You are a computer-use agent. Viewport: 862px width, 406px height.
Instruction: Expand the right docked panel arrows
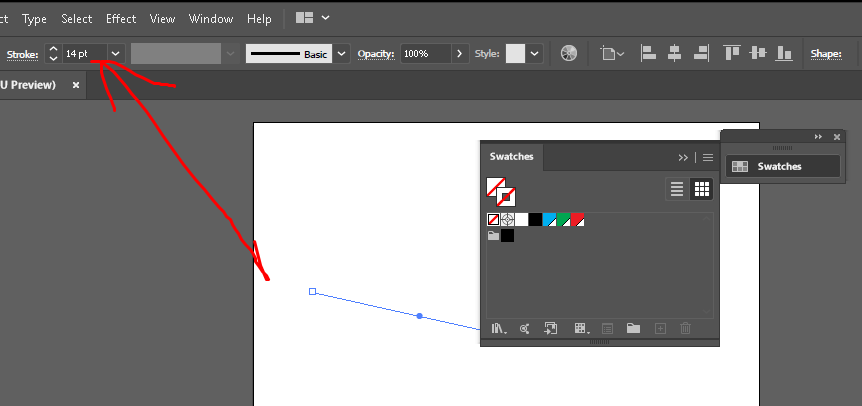pos(818,137)
